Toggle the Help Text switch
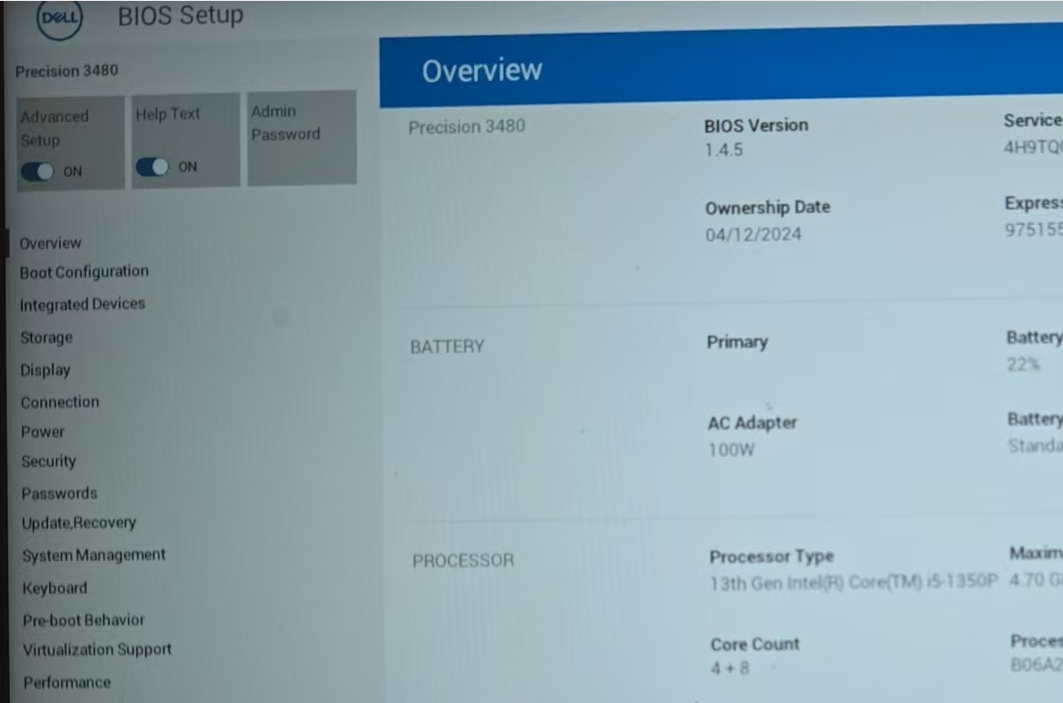The image size is (1063, 703). [x=152, y=167]
